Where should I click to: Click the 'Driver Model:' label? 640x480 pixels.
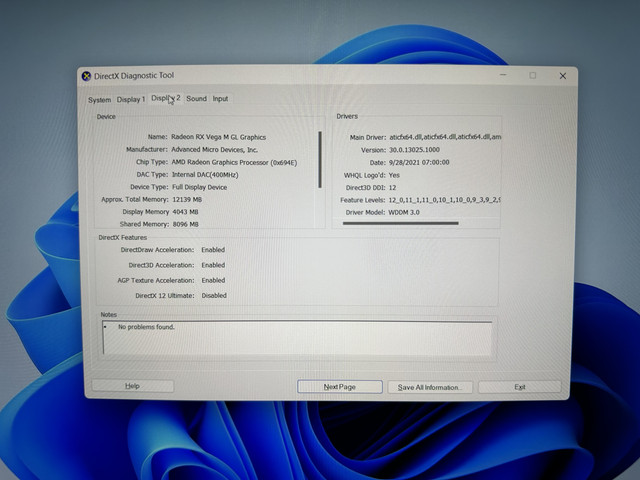tap(365, 212)
